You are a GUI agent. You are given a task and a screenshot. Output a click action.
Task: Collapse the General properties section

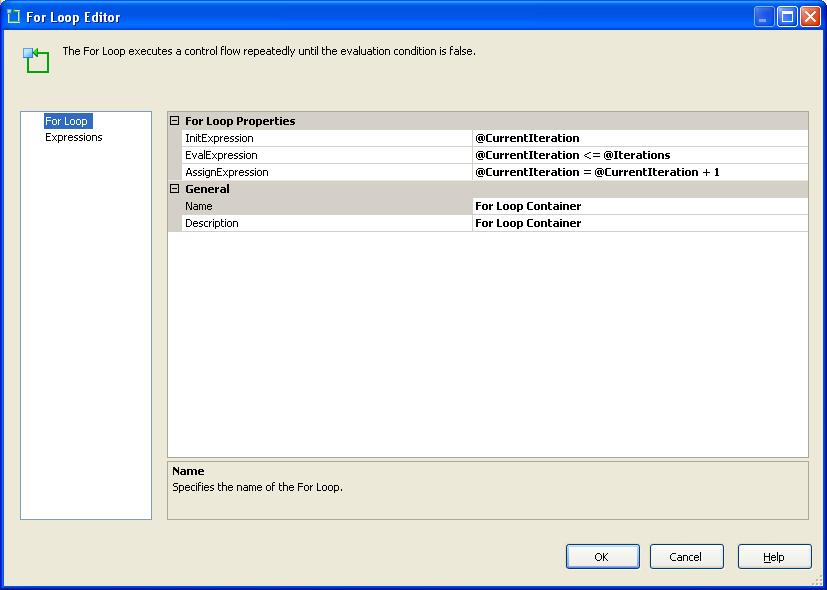(x=175, y=189)
